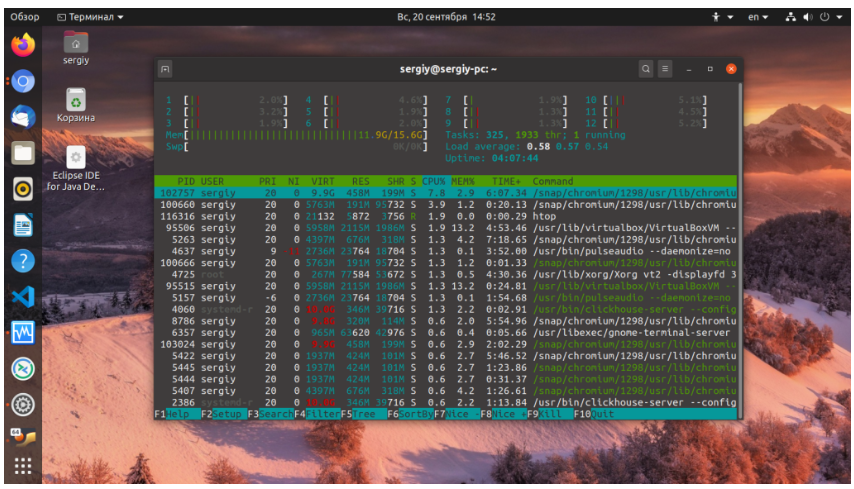Screen dimensions: 854x489
Task: Sort by the TIME+ column header
Action: click(x=506, y=181)
